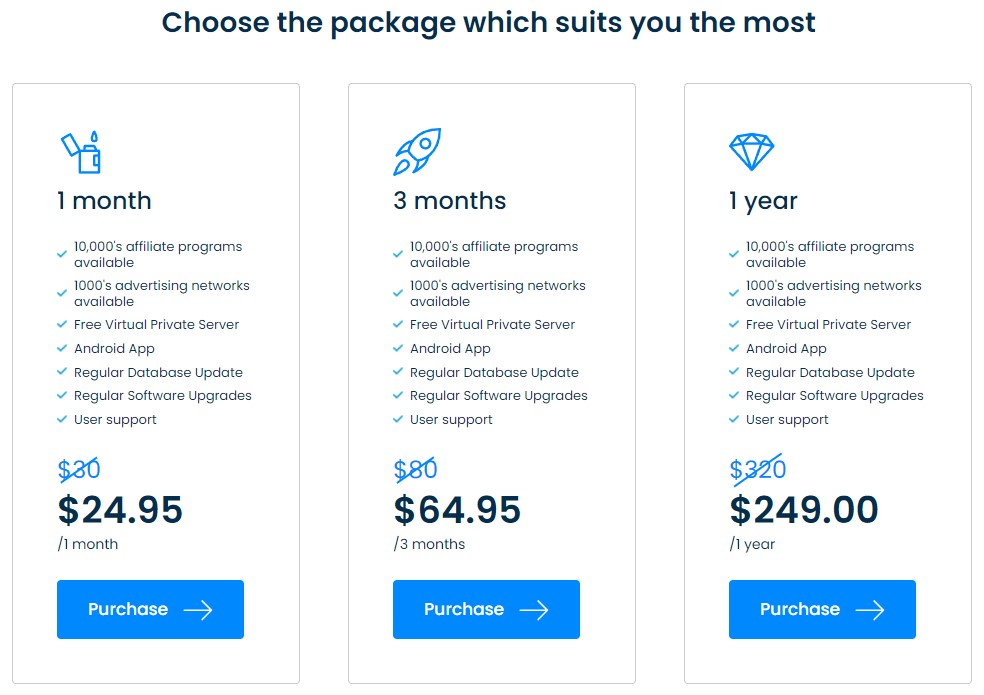Purchase the 1 year package
Screen dimensions: 984x695
822,610
